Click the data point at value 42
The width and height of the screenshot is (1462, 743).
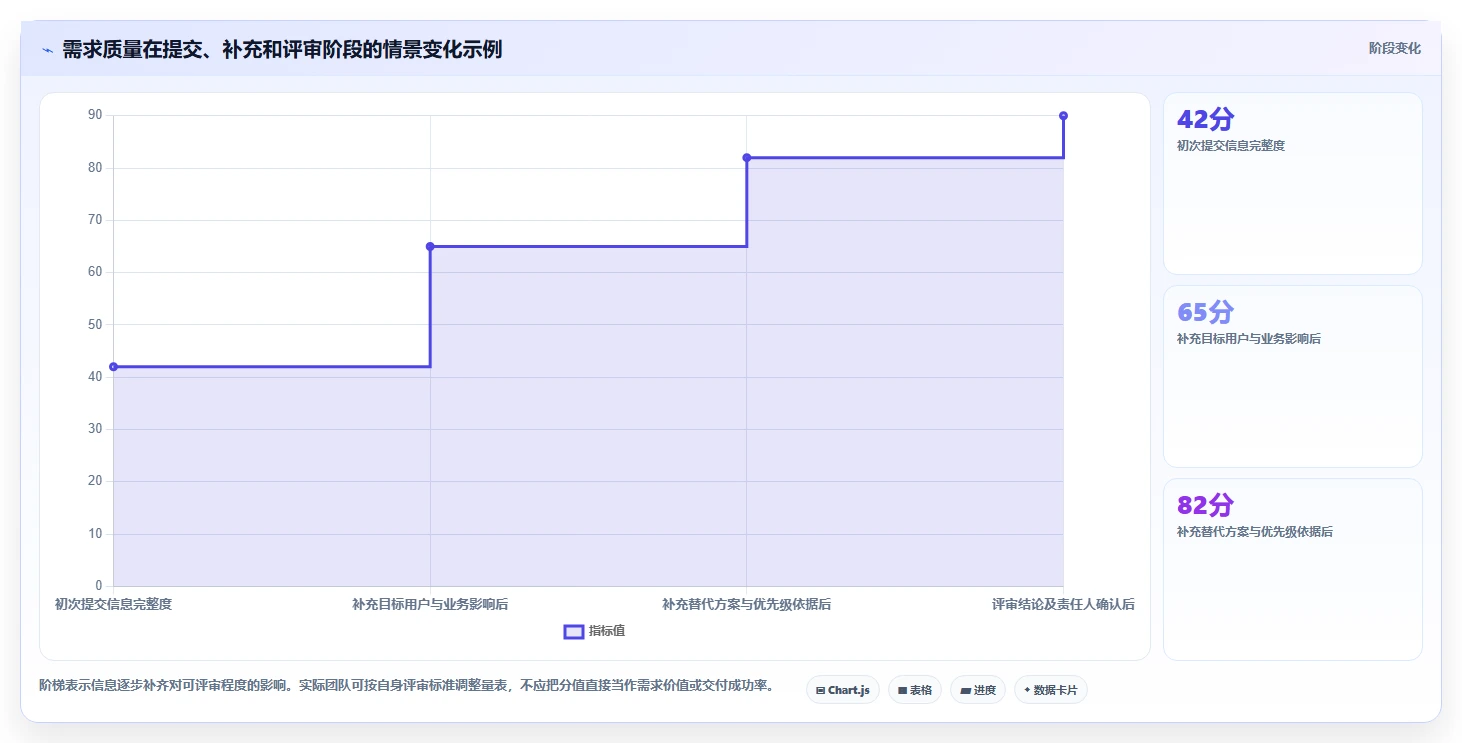(x=113, y=367)
